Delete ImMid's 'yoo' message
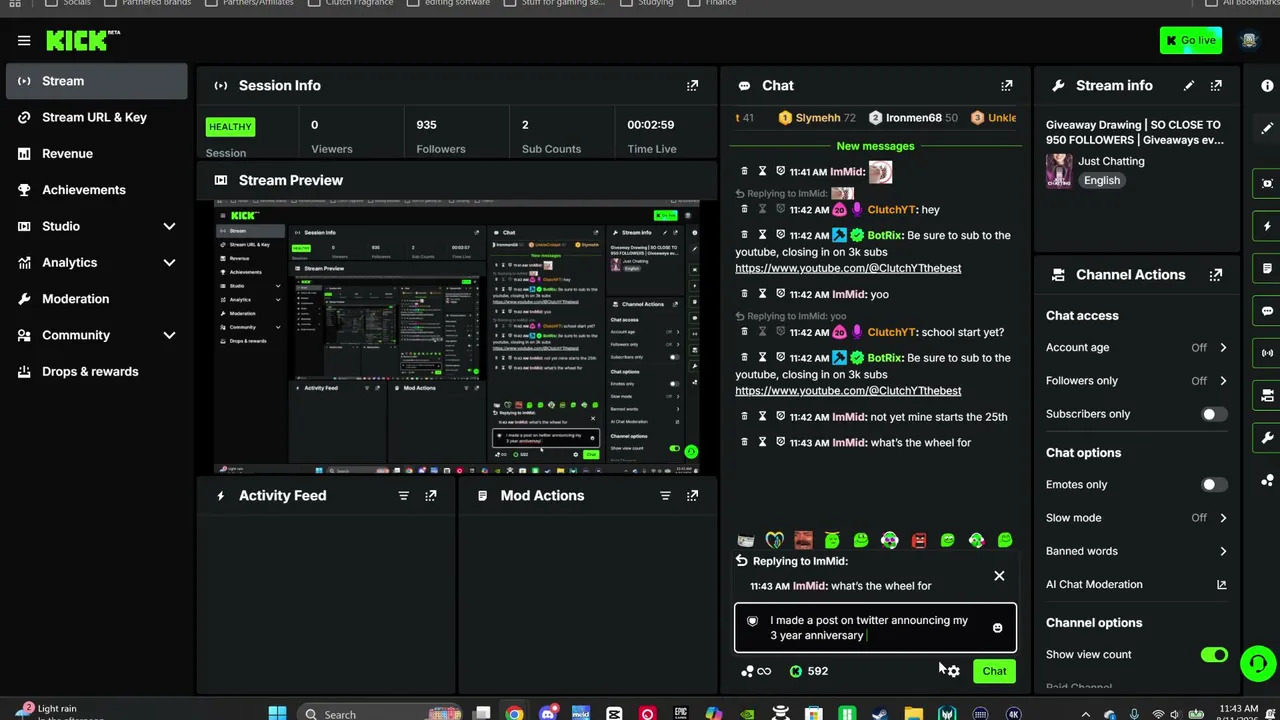 [744, 294]
